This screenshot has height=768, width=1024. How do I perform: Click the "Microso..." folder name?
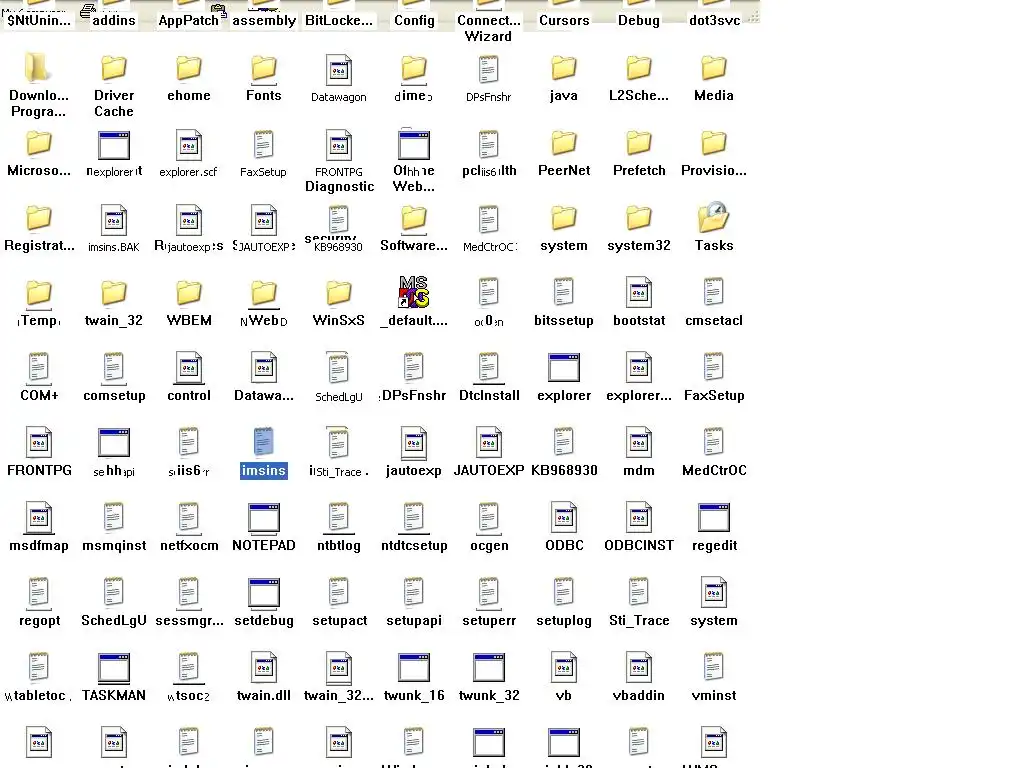tap(39, 170)
